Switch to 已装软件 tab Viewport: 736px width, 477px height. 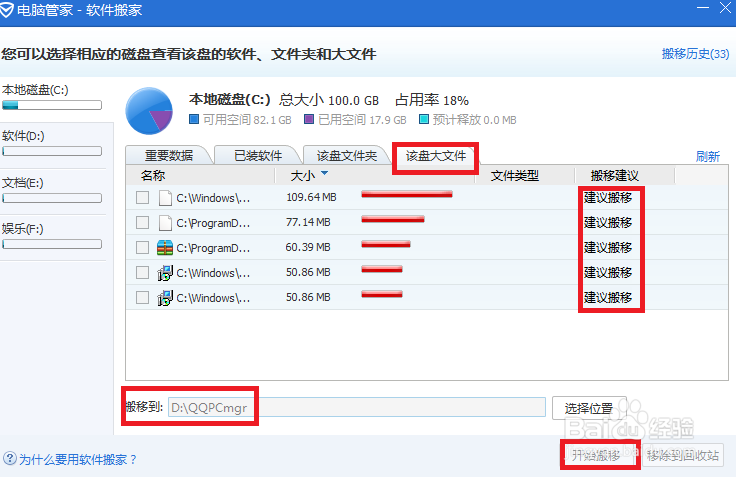click(x=258, y=155)
